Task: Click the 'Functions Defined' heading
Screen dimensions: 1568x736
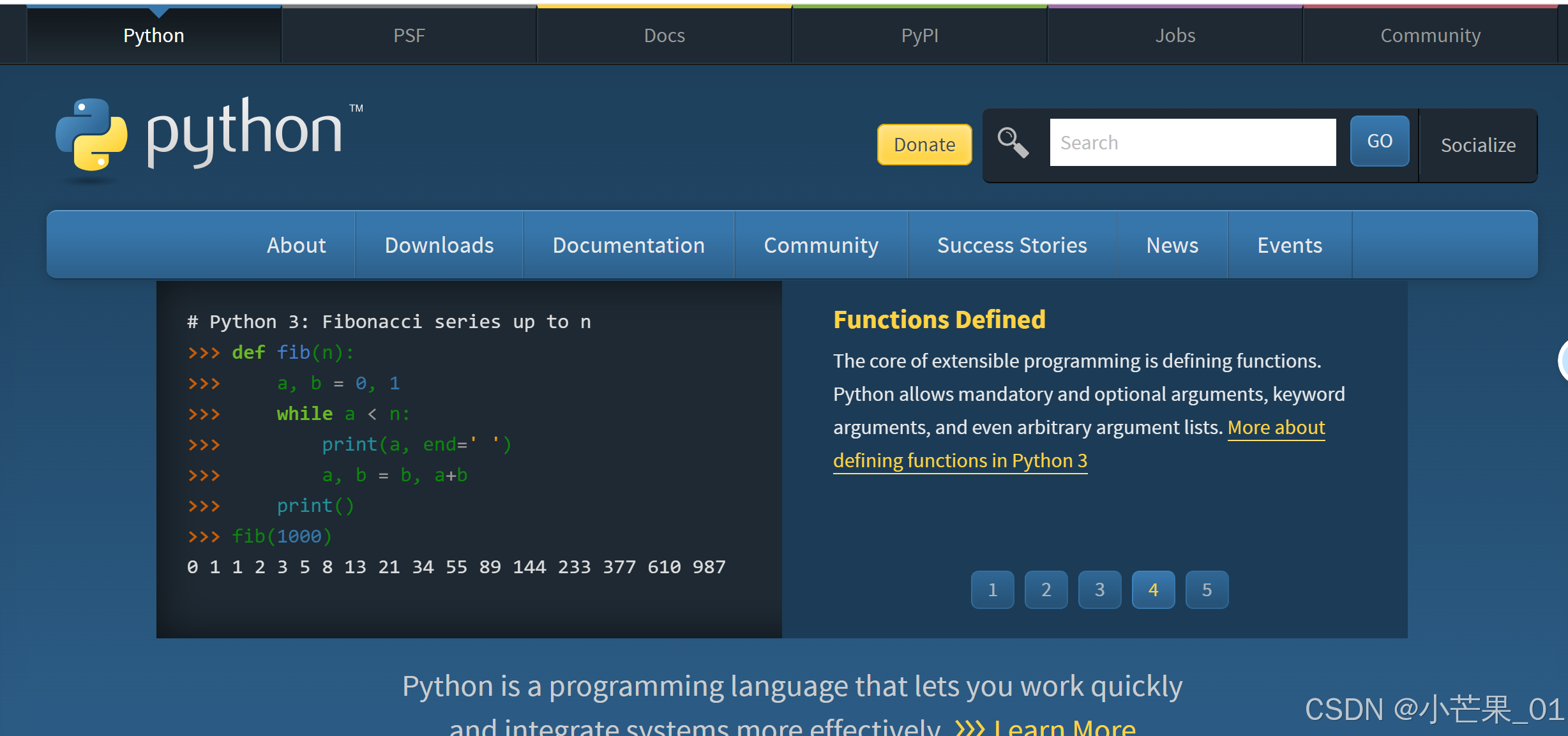Action: 939,319
